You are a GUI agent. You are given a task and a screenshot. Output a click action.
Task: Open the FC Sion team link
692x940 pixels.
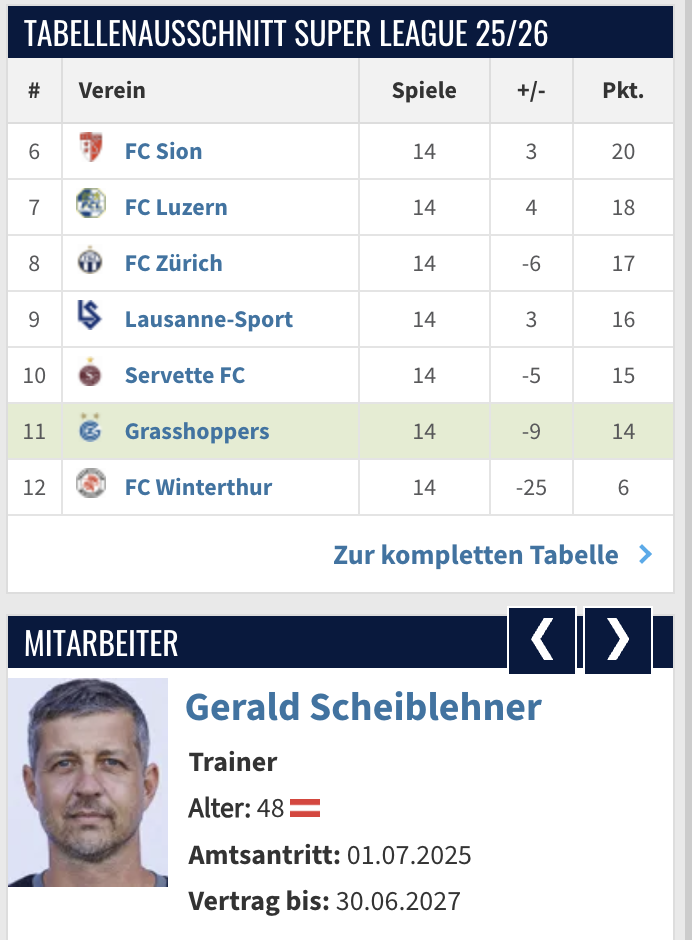[x=163, y=151]
